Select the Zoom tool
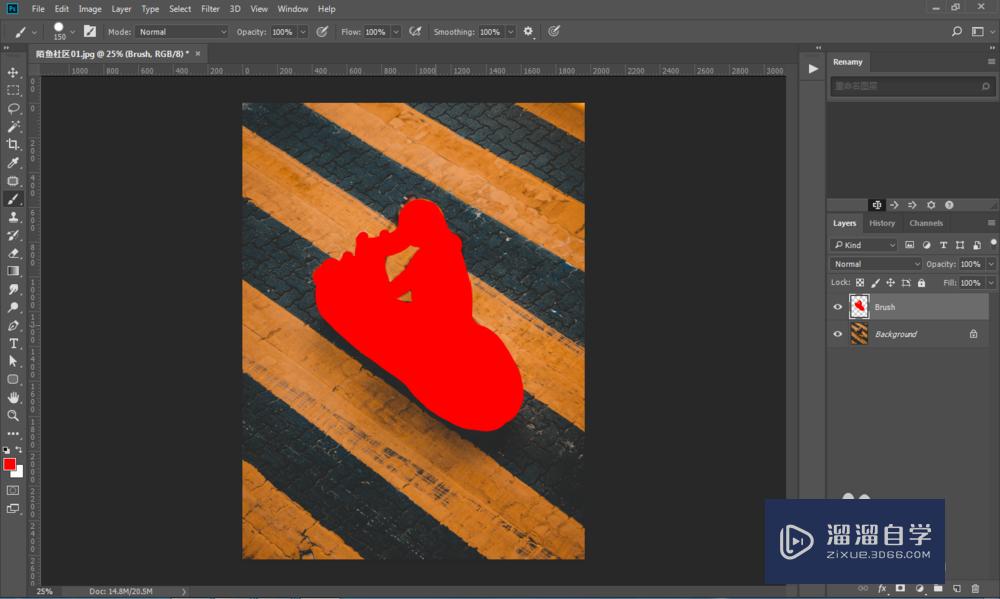The image size is (1000, 599). coord(13,415)
